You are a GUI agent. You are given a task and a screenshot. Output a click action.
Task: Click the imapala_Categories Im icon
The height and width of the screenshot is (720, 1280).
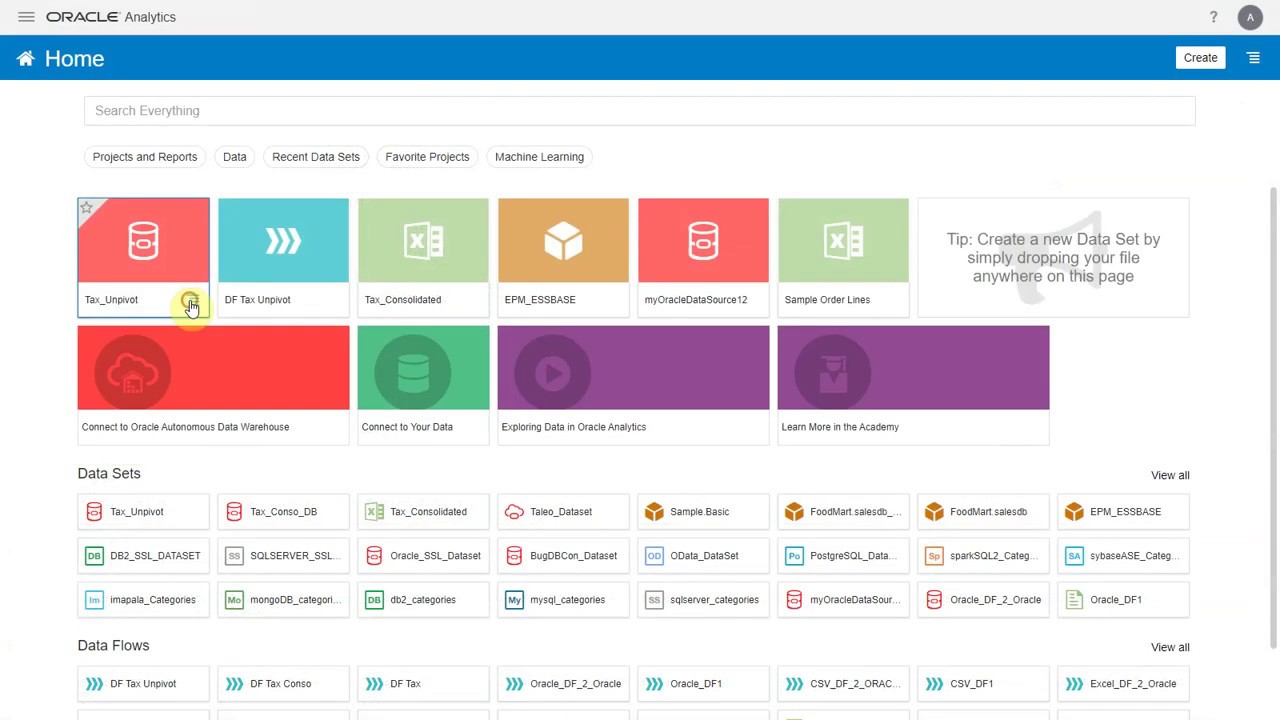click(x=94, y=600)
